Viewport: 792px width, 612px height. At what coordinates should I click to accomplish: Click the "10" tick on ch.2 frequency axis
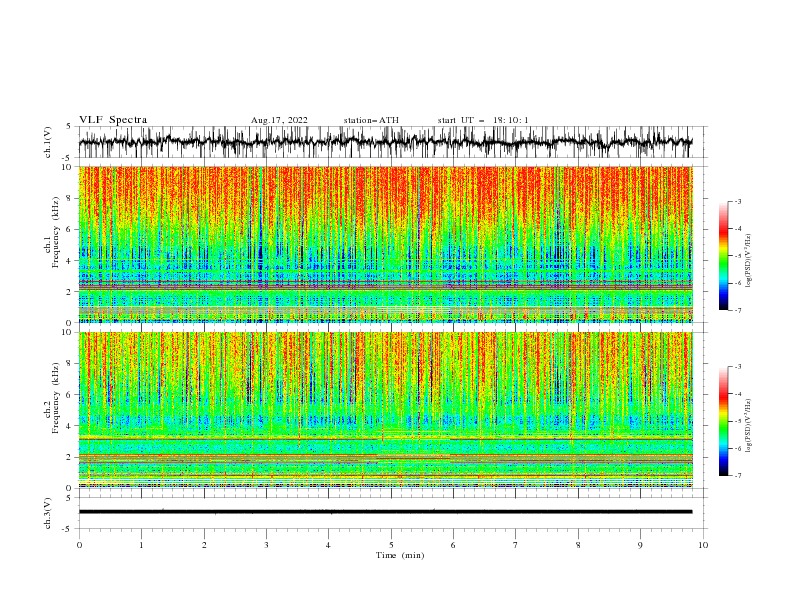coord(68,332)
